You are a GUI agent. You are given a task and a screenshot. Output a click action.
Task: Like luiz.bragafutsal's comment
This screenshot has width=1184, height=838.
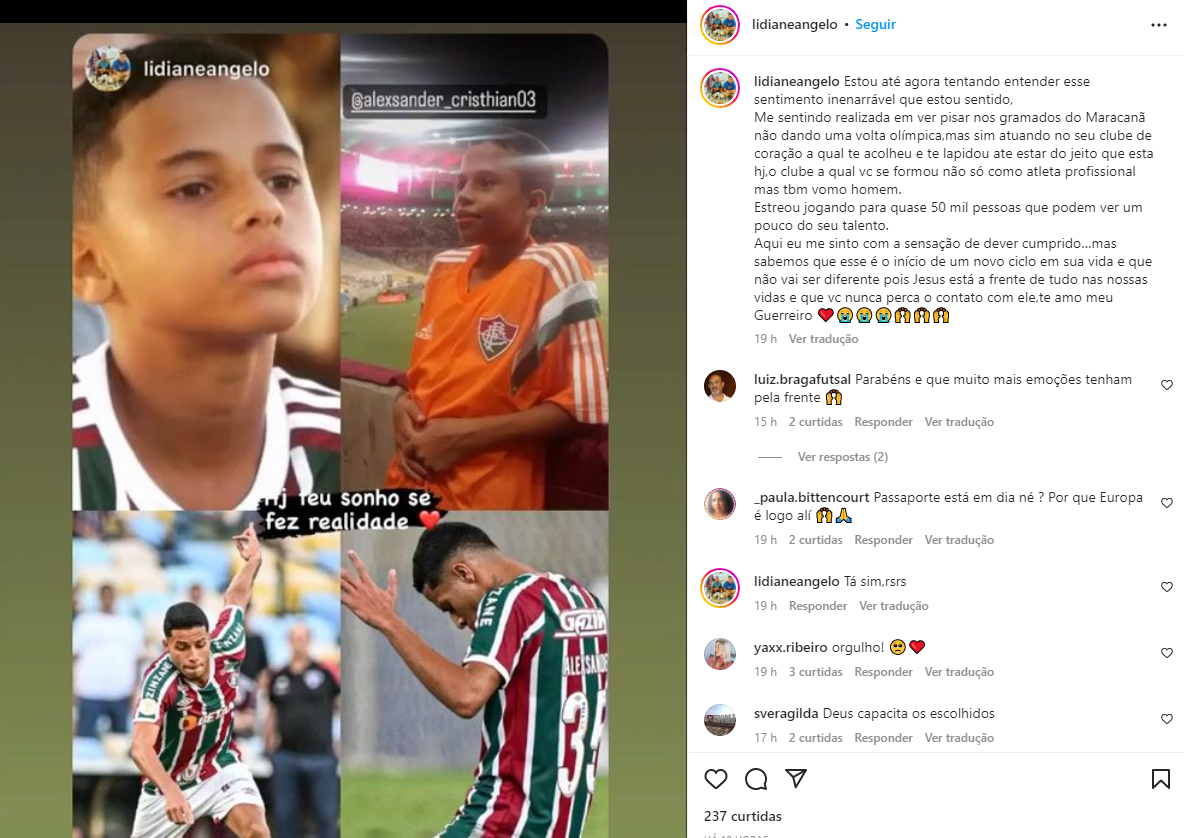(x=1167, y=385)
